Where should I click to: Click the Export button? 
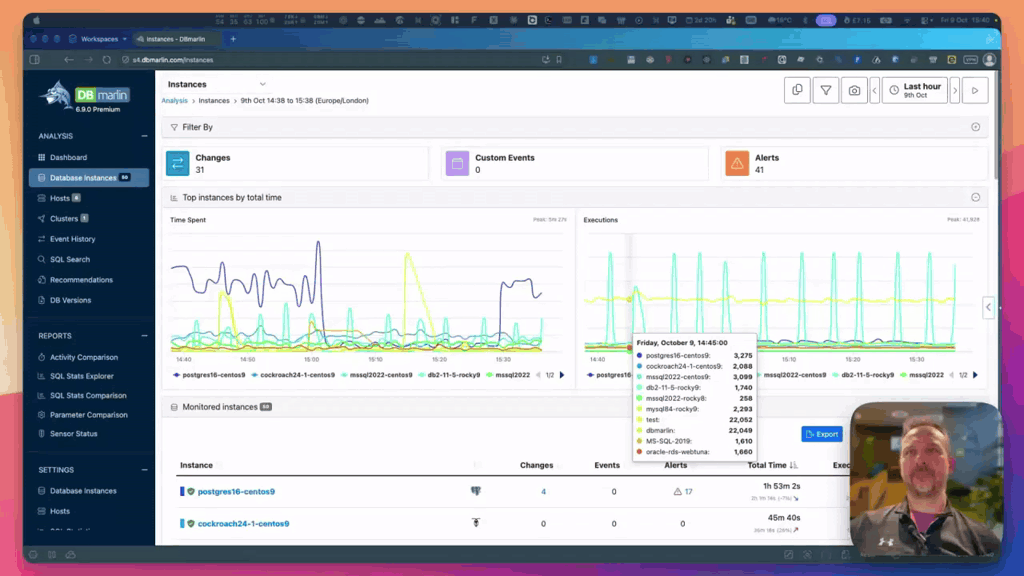(x=822, y=434)
